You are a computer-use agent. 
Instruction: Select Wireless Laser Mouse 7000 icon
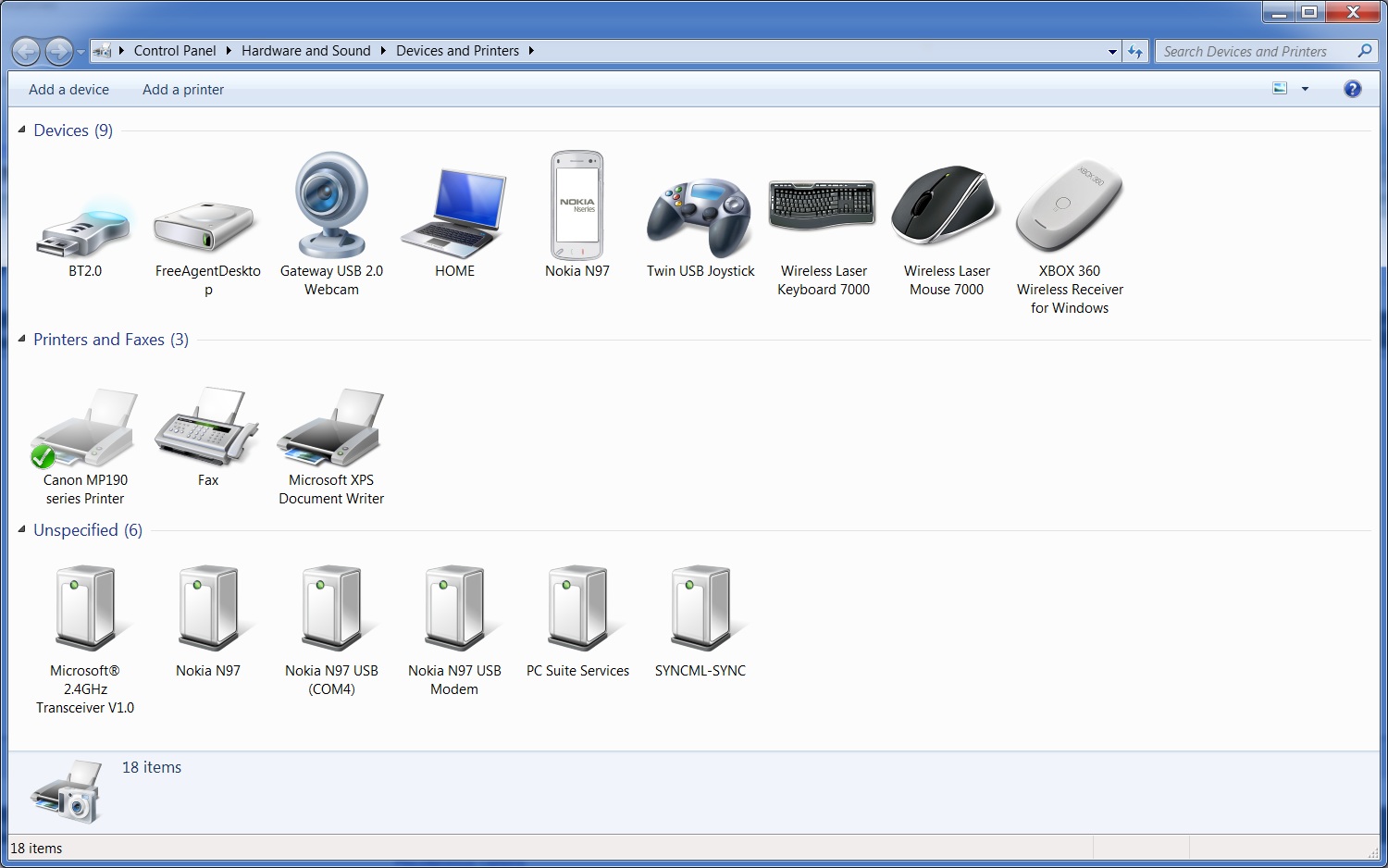(x=946, y=205)
